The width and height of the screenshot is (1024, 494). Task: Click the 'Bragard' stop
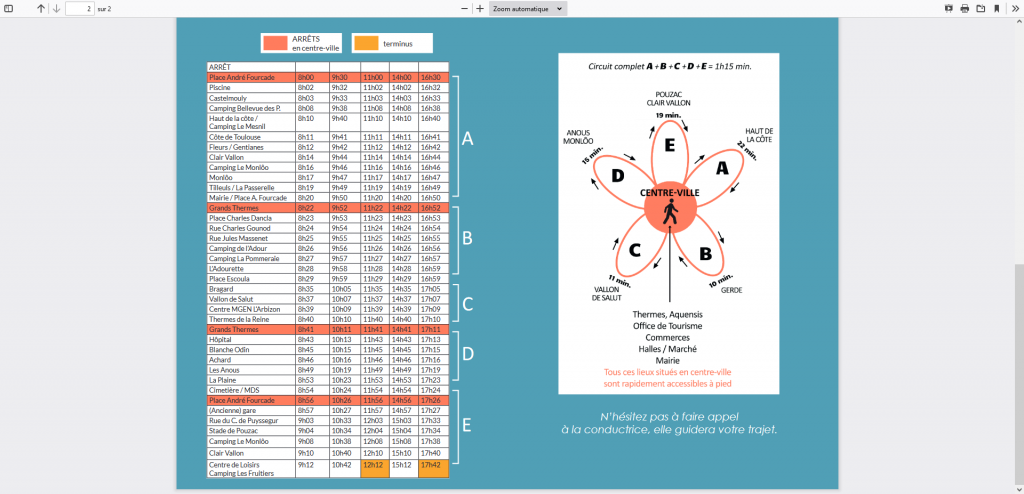click(220, 289)
